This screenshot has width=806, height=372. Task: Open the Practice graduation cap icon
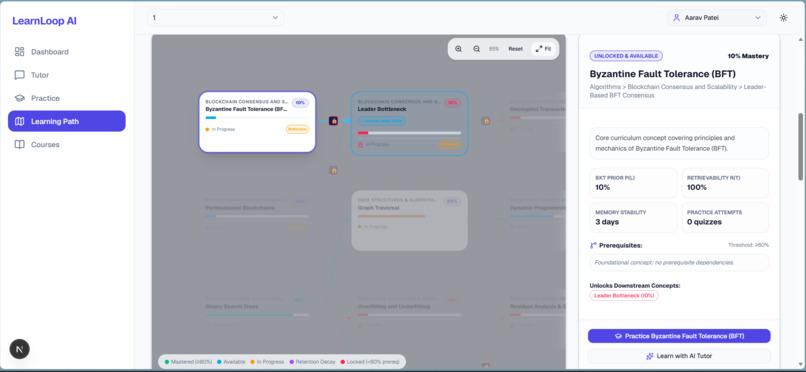pyautogui.click(x=20, y=98)
